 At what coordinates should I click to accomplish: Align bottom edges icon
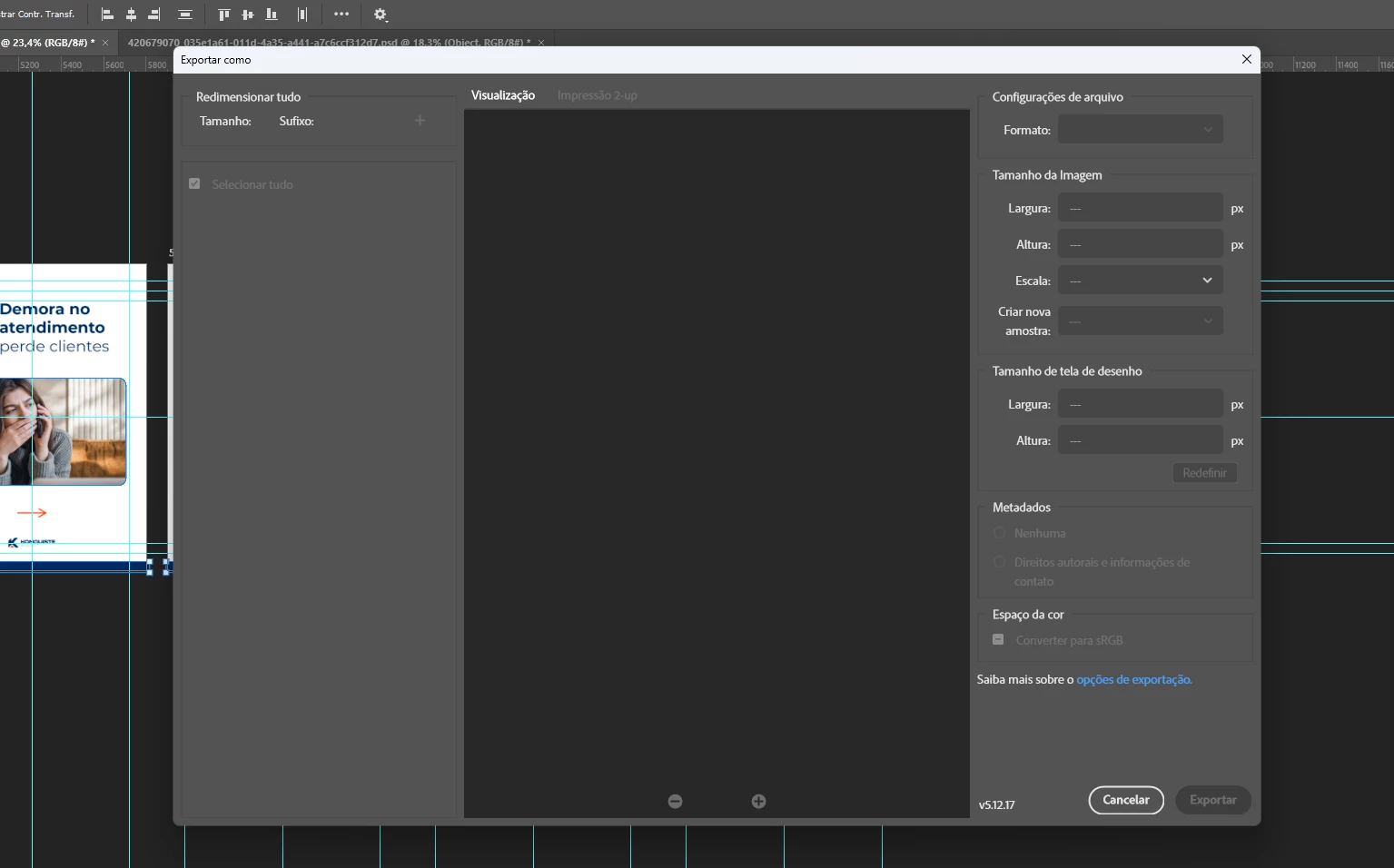coord(271,15)
